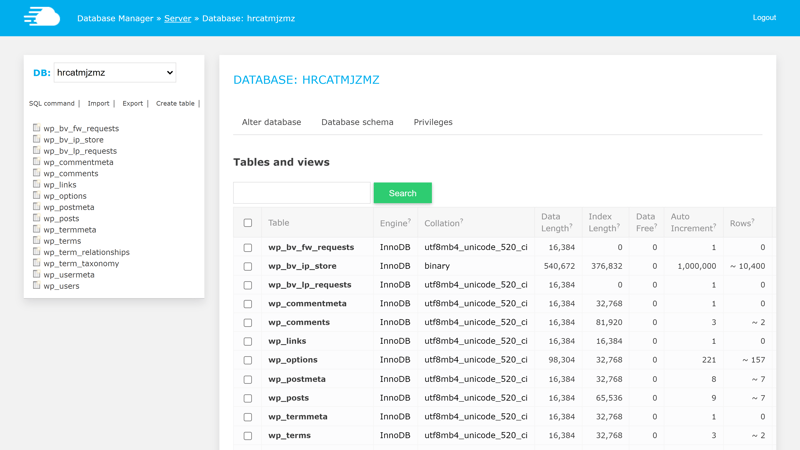This screenshot has height=450, width=800.
Task: Click the cloud logo icon in header
Action: tap(42, 17)
